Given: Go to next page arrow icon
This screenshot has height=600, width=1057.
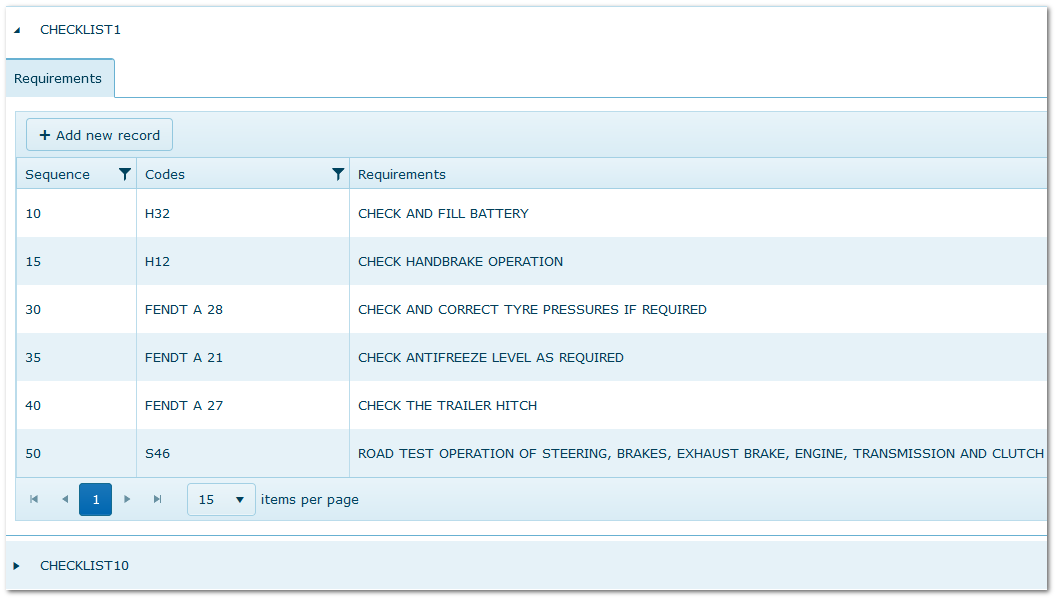Looking at the screenshot, I should point(127,499).
